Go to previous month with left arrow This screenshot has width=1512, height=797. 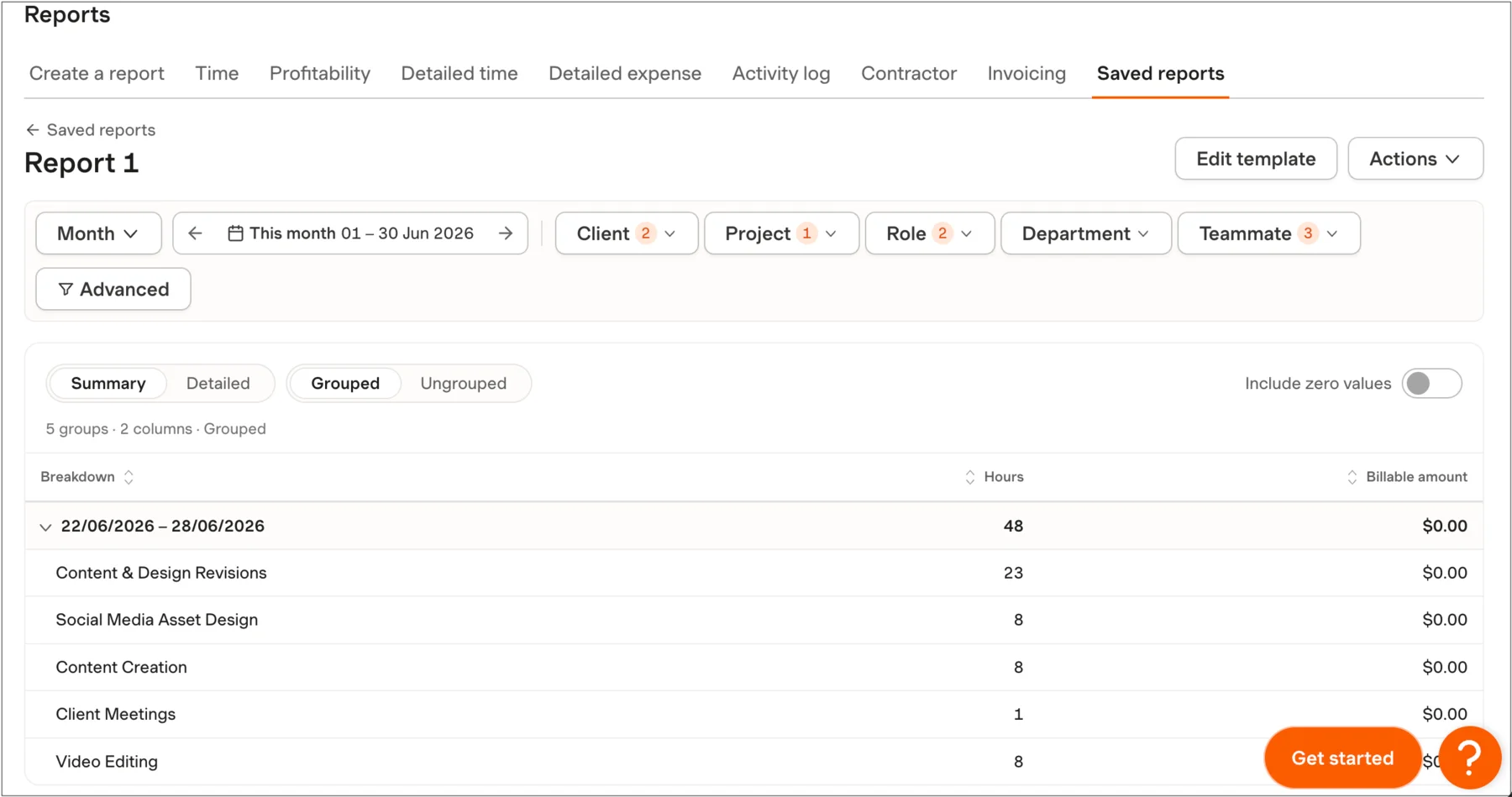pos(195,233)
